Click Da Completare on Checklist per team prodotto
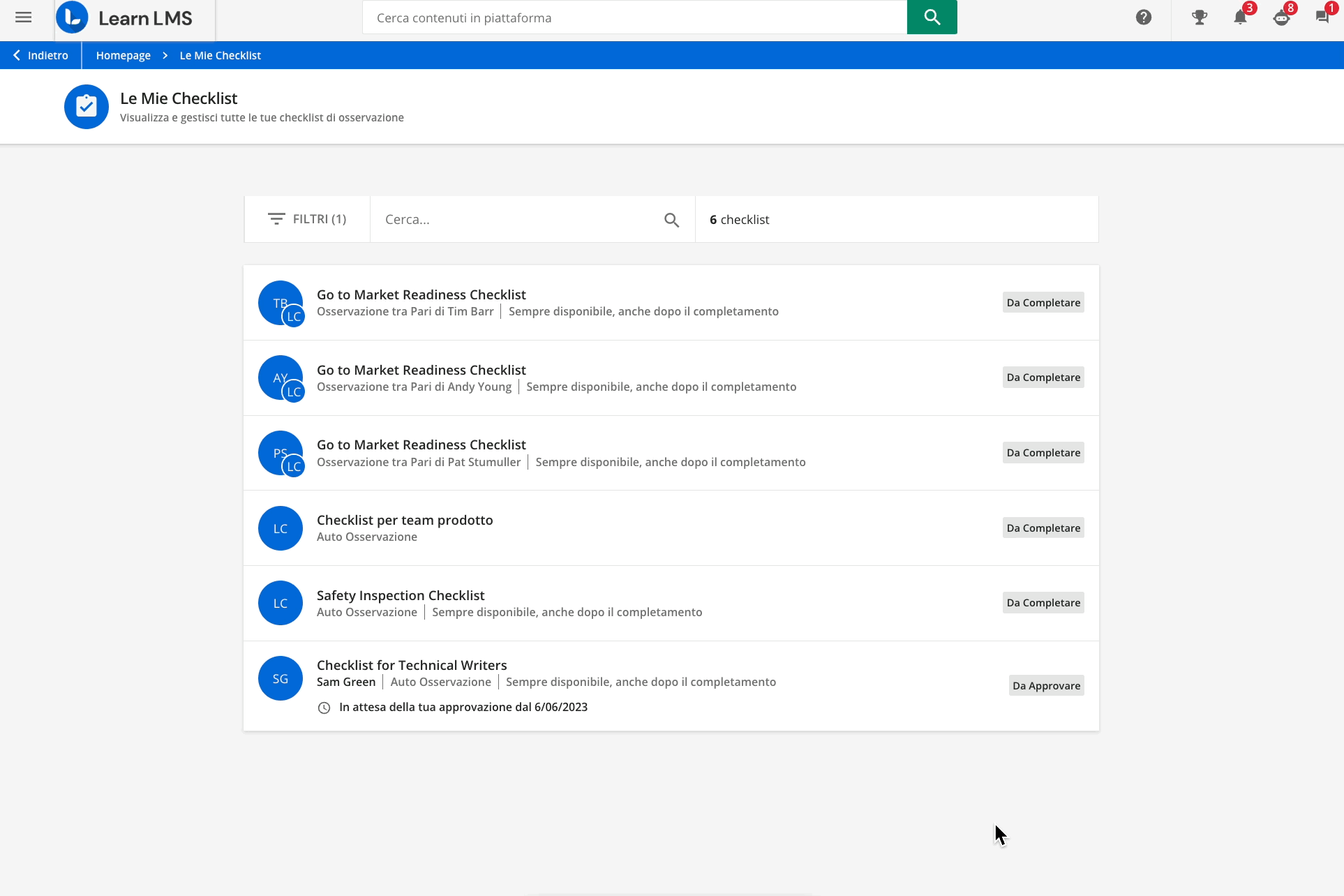The image size is (1344, 896). pos(1043,528)
